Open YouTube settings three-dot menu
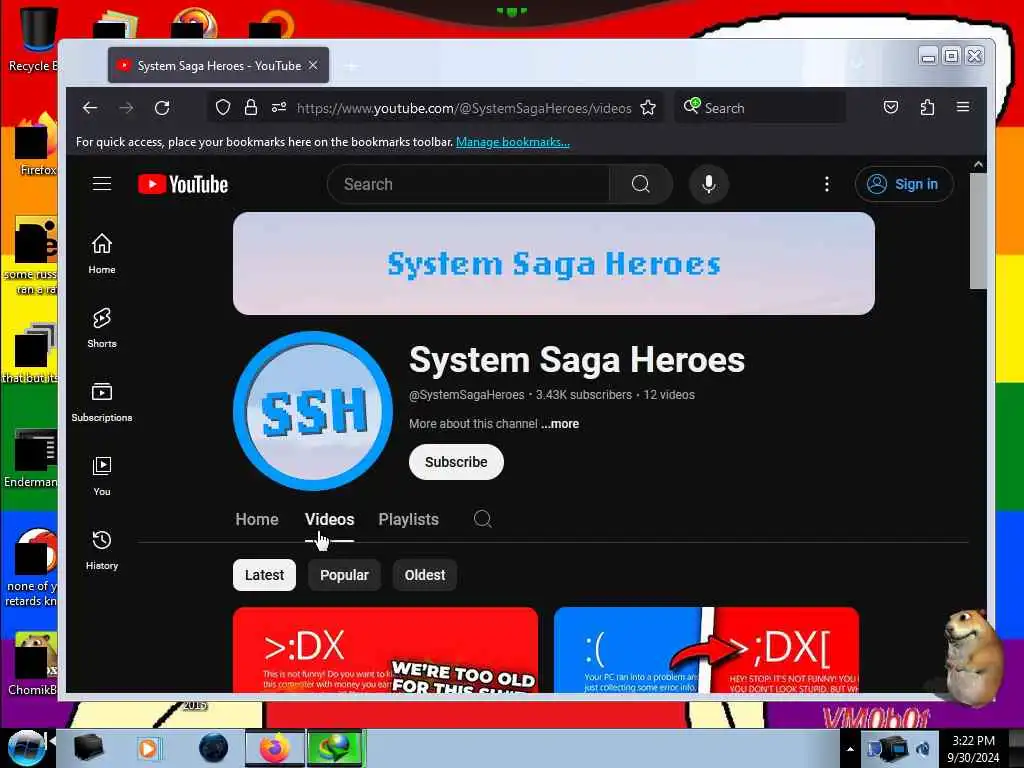Screen dimensions: 1024x768 click(x=827, y=184)
